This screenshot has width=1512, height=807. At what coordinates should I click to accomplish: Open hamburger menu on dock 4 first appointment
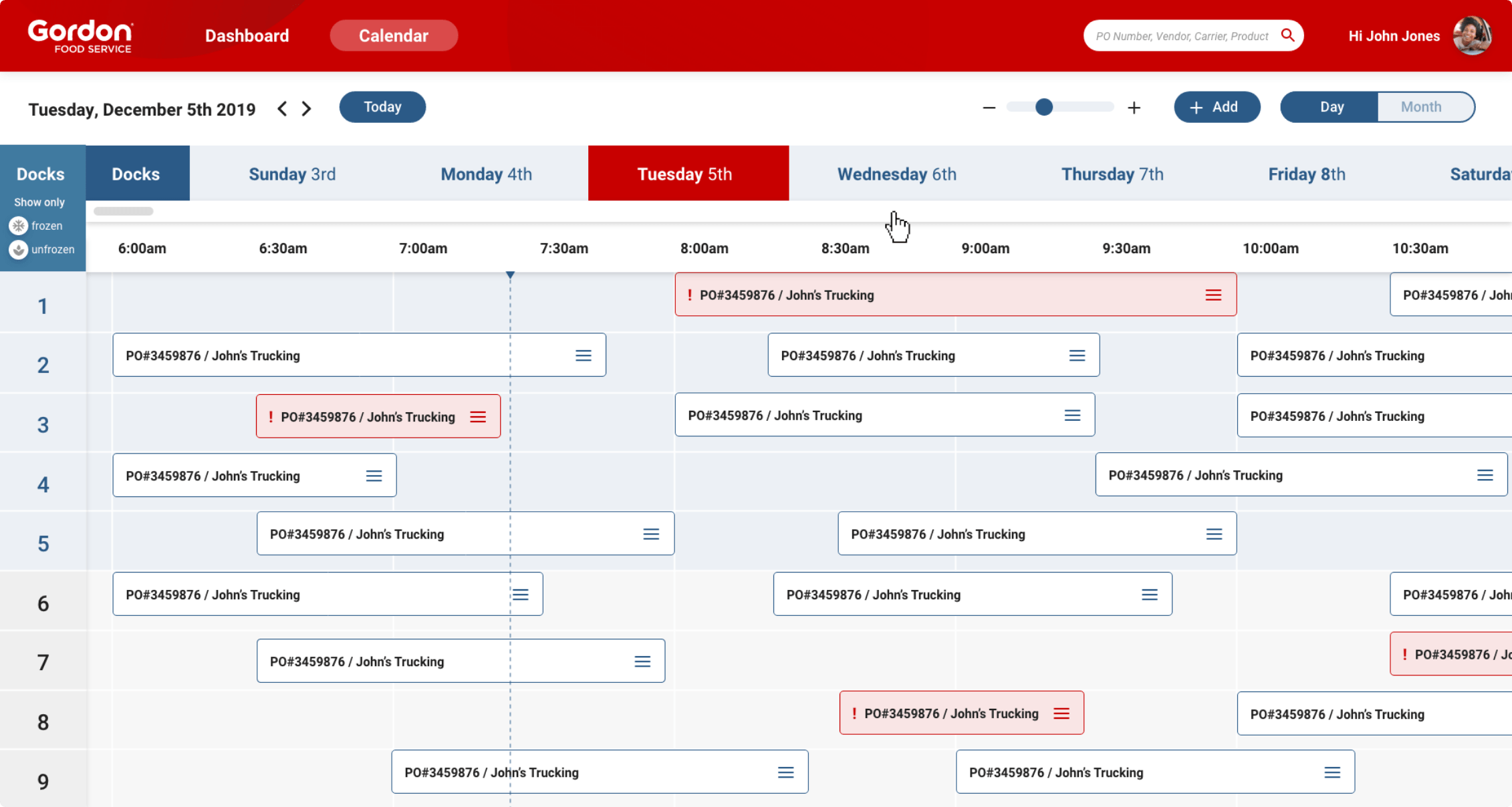(374, 476)
